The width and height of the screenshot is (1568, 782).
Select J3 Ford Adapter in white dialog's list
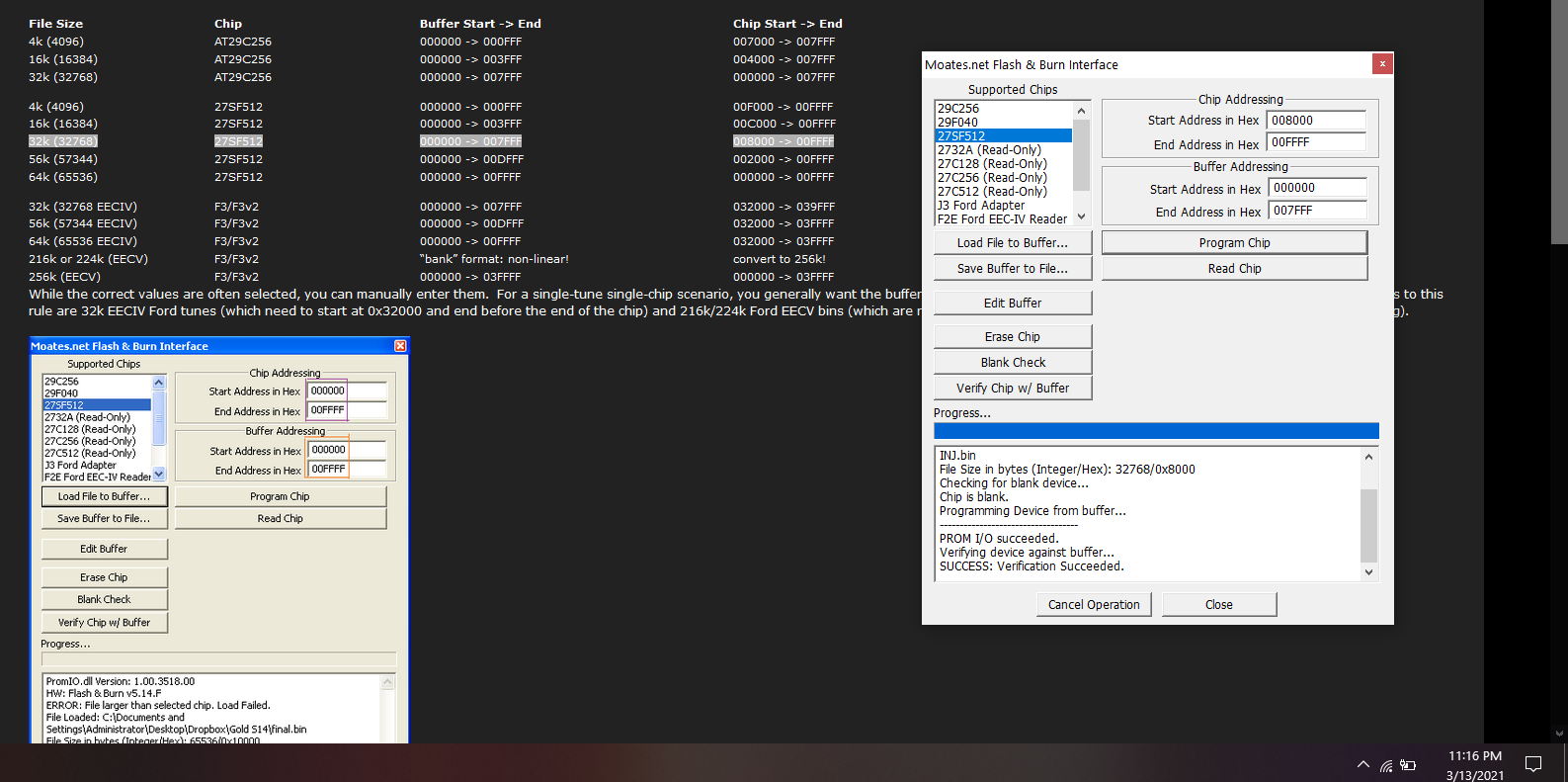[x=1003, y=206]
